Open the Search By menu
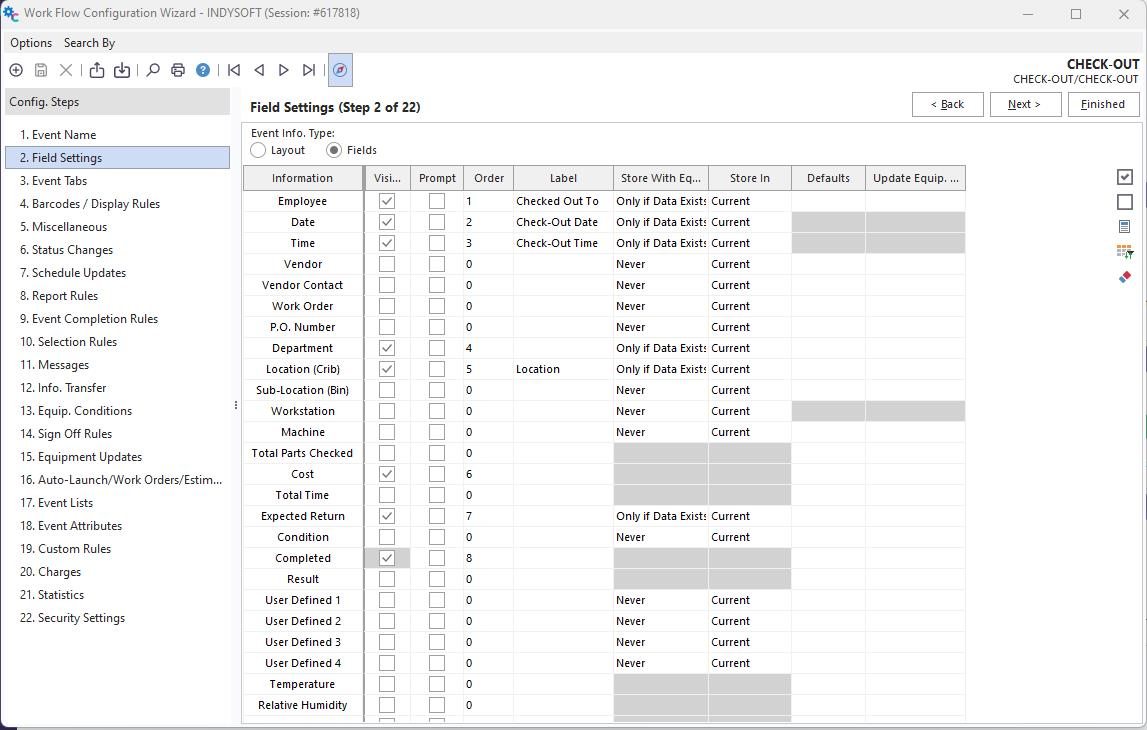 click(x=89, y=43)
